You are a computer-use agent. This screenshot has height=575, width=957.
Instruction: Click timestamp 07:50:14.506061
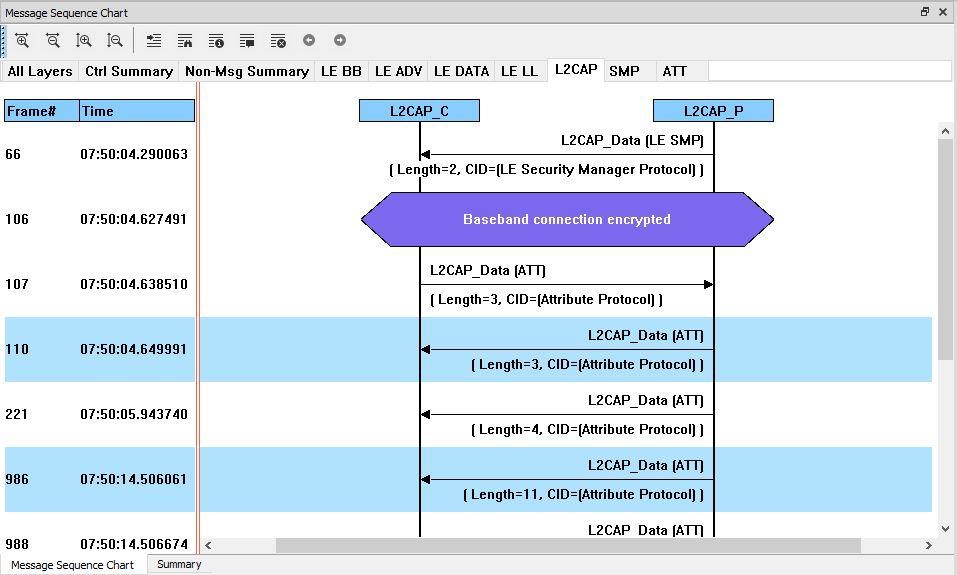pyautogui.click(x=134, y=479)
